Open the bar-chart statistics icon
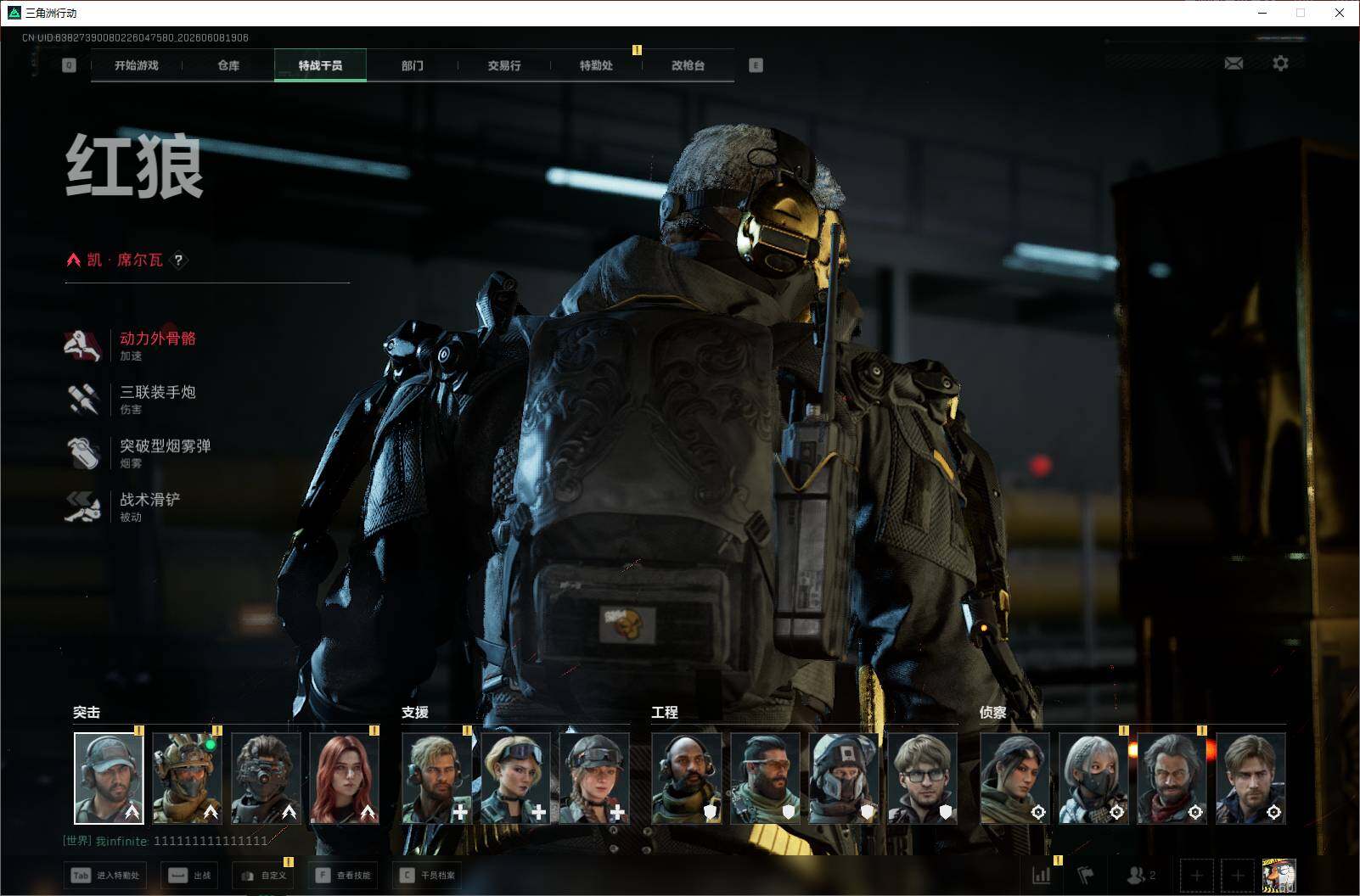Viewport: 1360px width, 896px height. (x=1041, y=875)
